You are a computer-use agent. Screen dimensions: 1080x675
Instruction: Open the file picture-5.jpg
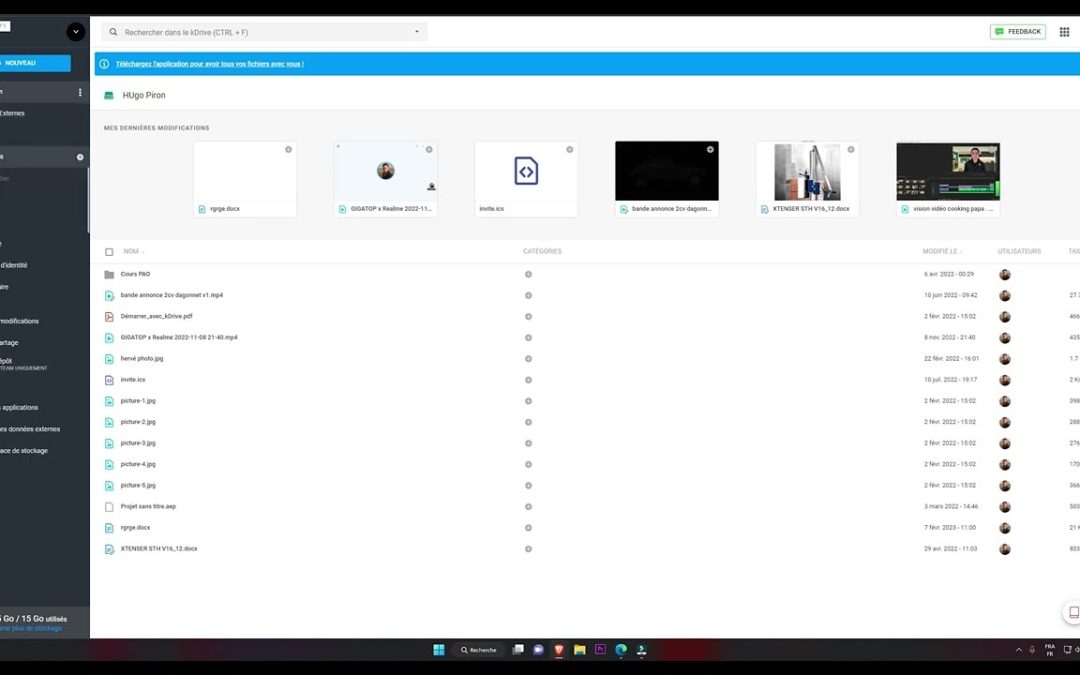[138, 486]
